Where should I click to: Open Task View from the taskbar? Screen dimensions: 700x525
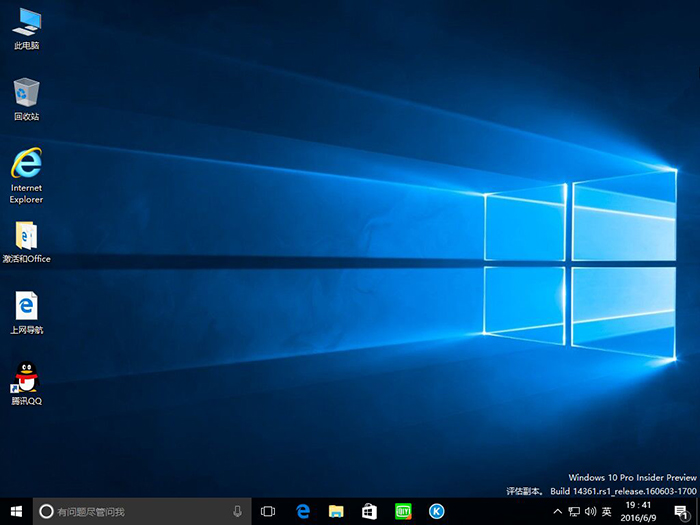coord(268,511)
